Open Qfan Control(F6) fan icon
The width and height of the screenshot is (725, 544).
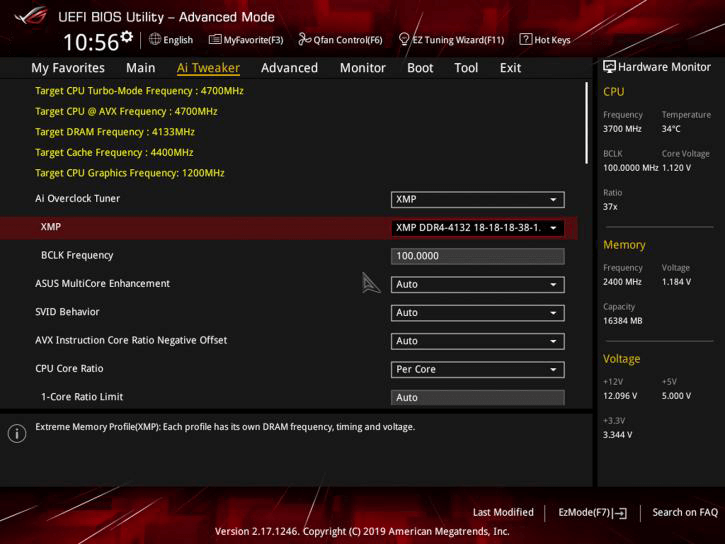pos(305,40)
